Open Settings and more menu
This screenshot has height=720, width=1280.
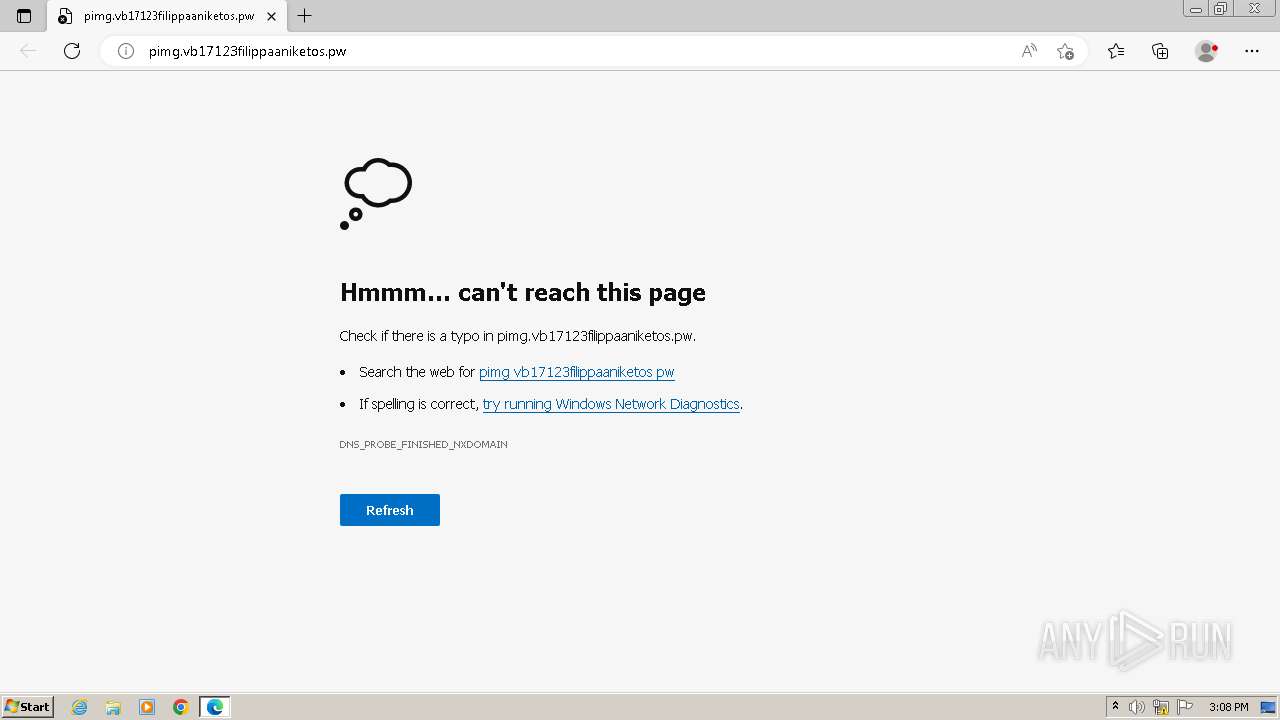coord(1252,51)
